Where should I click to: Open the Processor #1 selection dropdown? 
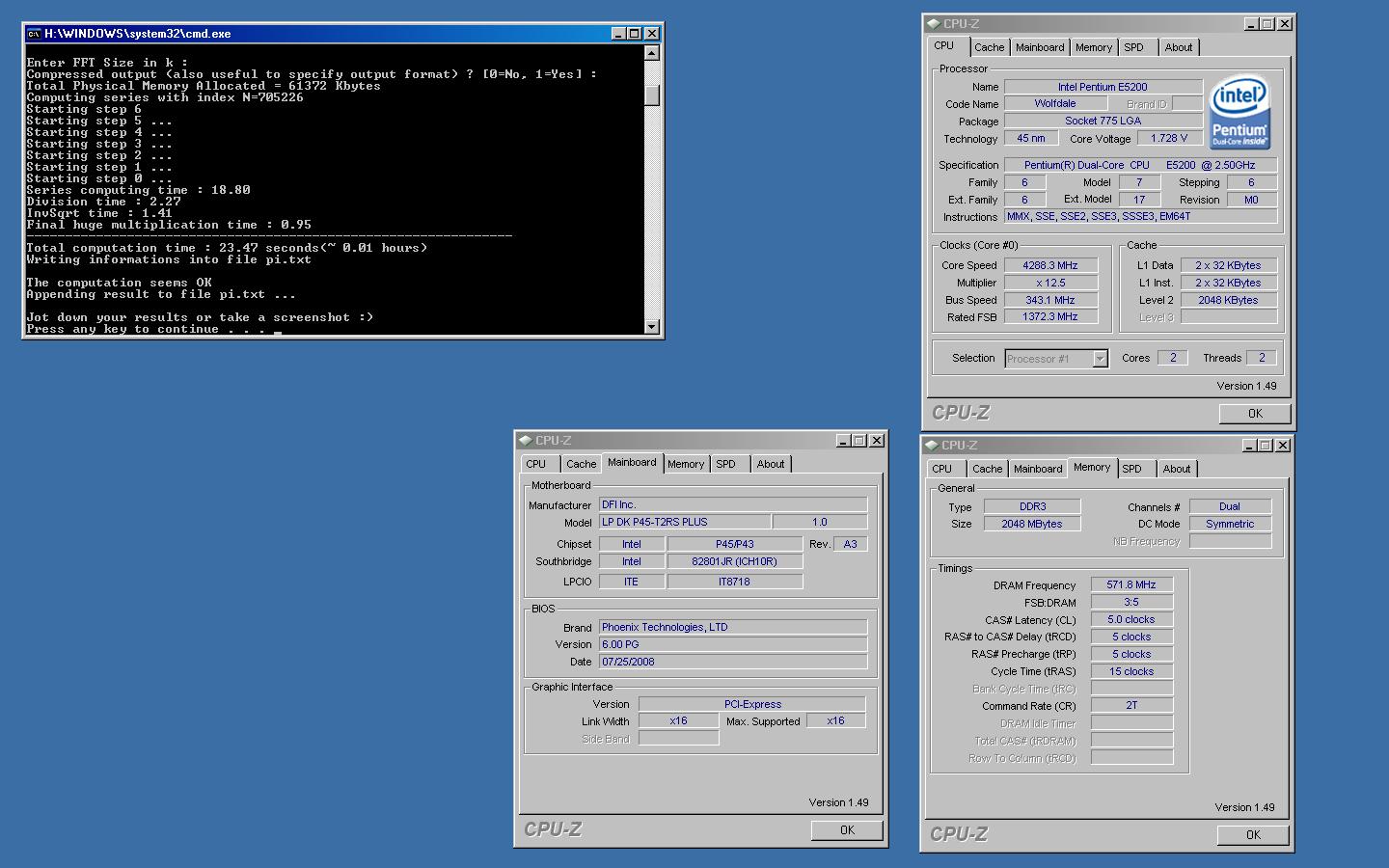(1100, 359)
